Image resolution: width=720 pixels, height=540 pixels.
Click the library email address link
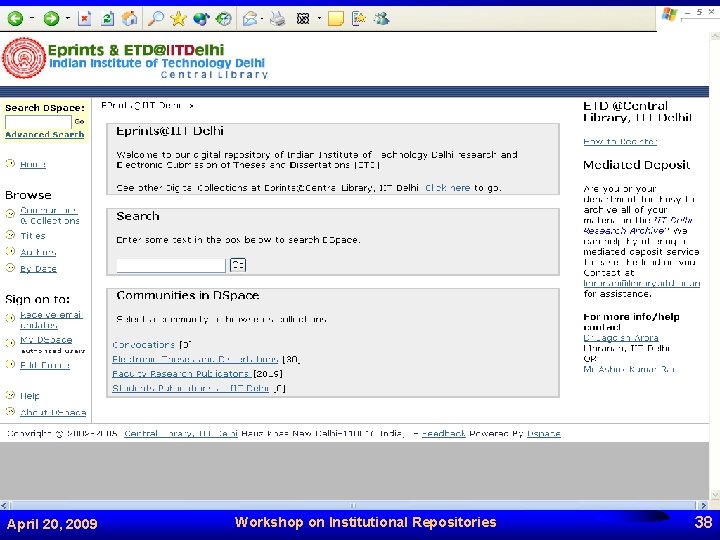641,283
